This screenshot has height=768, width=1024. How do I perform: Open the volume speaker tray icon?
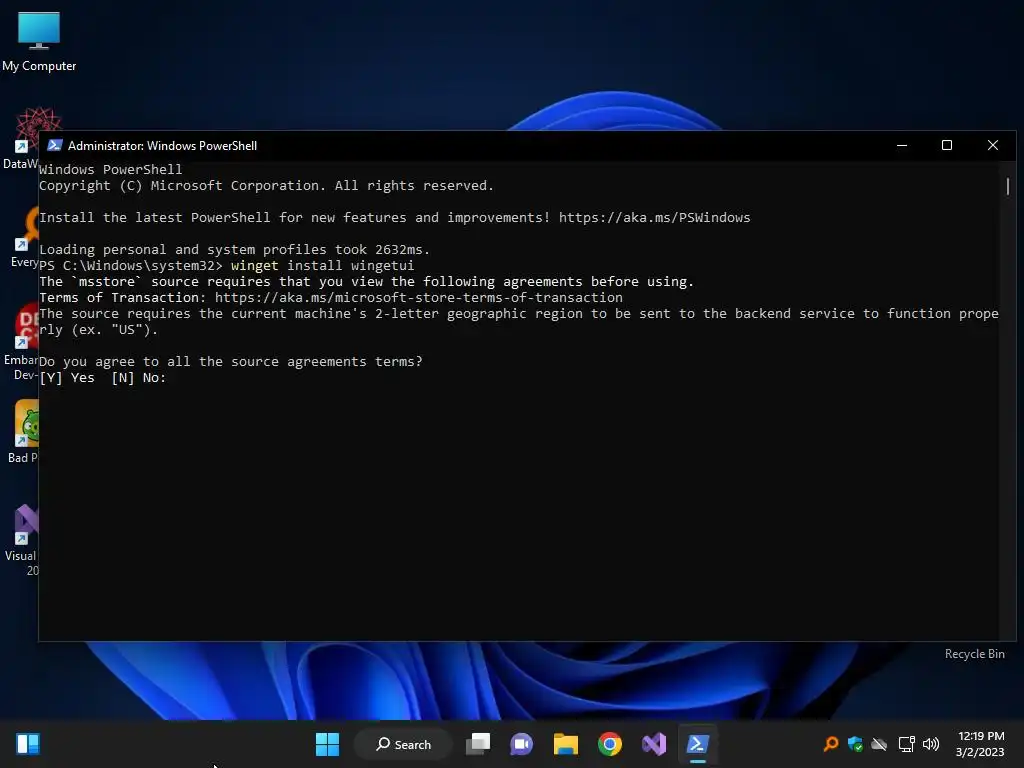[x=931, y=744]
